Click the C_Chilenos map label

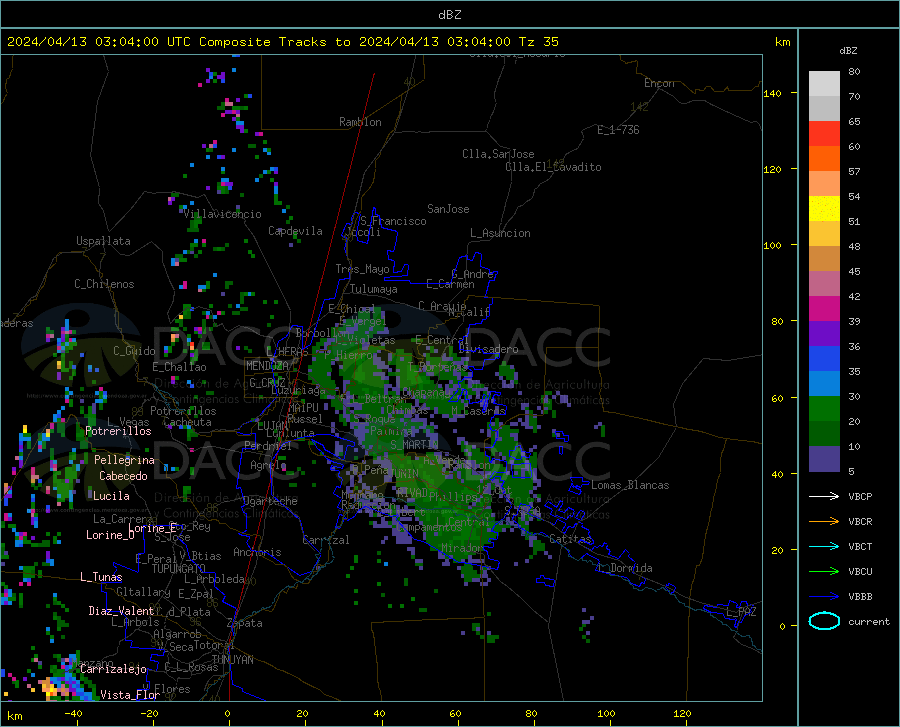104,284
